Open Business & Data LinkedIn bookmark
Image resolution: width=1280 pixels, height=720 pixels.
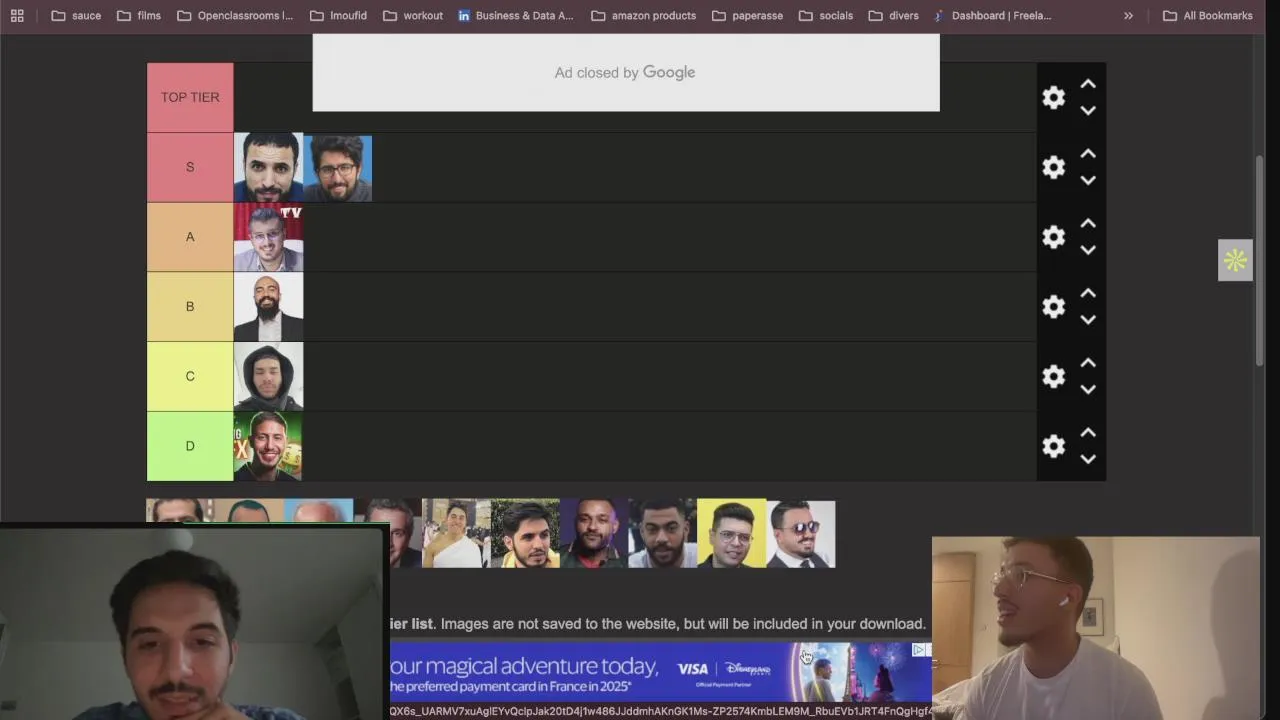click(516, 15)
